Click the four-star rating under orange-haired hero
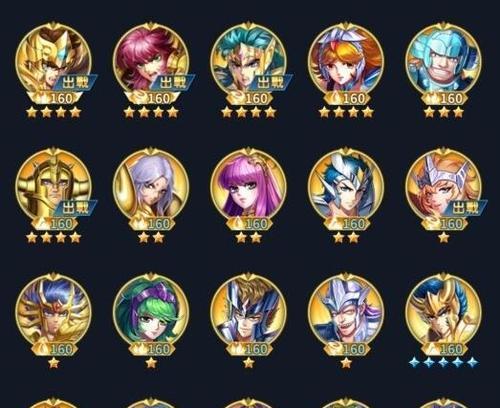500x408 pixels. click(346, 113)
